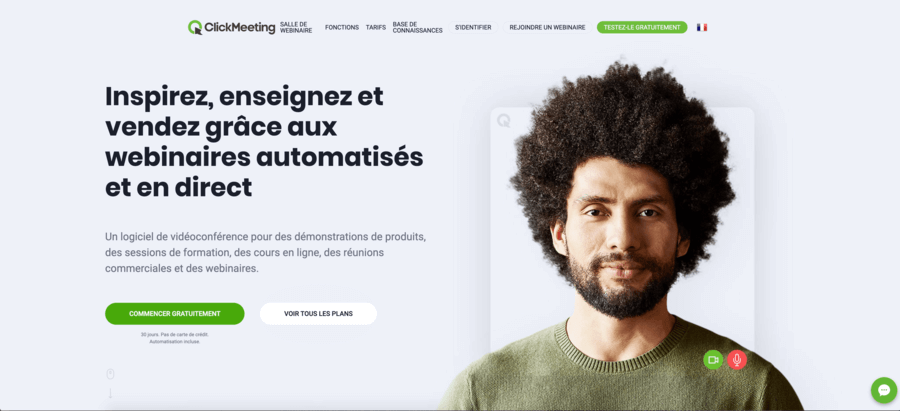Click the faded logo on the mockup card
This screenshot has width=900, height=411.
503,121
